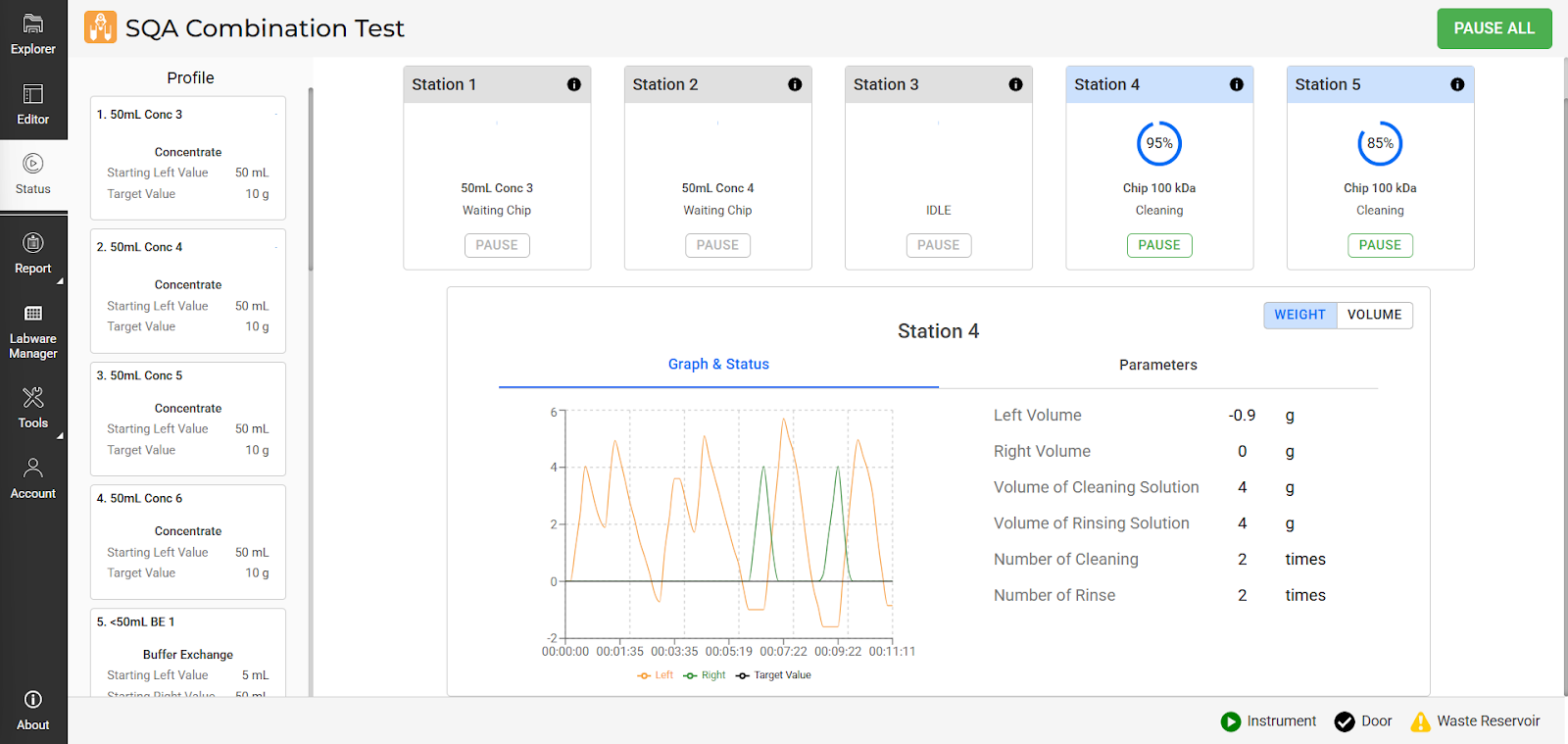This screenshot has width=1568, height=744.
Task: Toggle Right series in chart legend
Action: (705, 675)
